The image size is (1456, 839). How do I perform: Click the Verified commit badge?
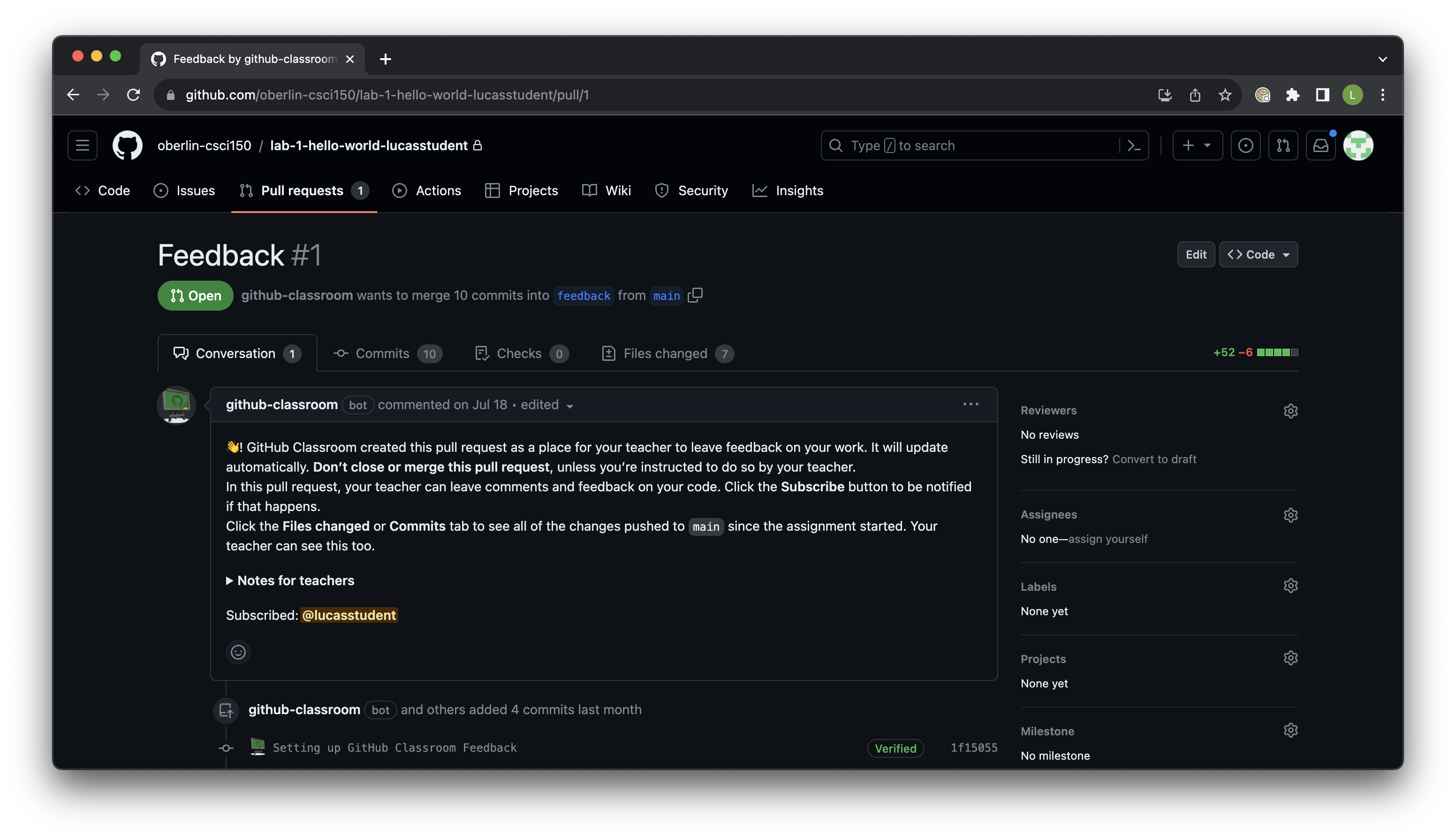click(x=895, y=748)
